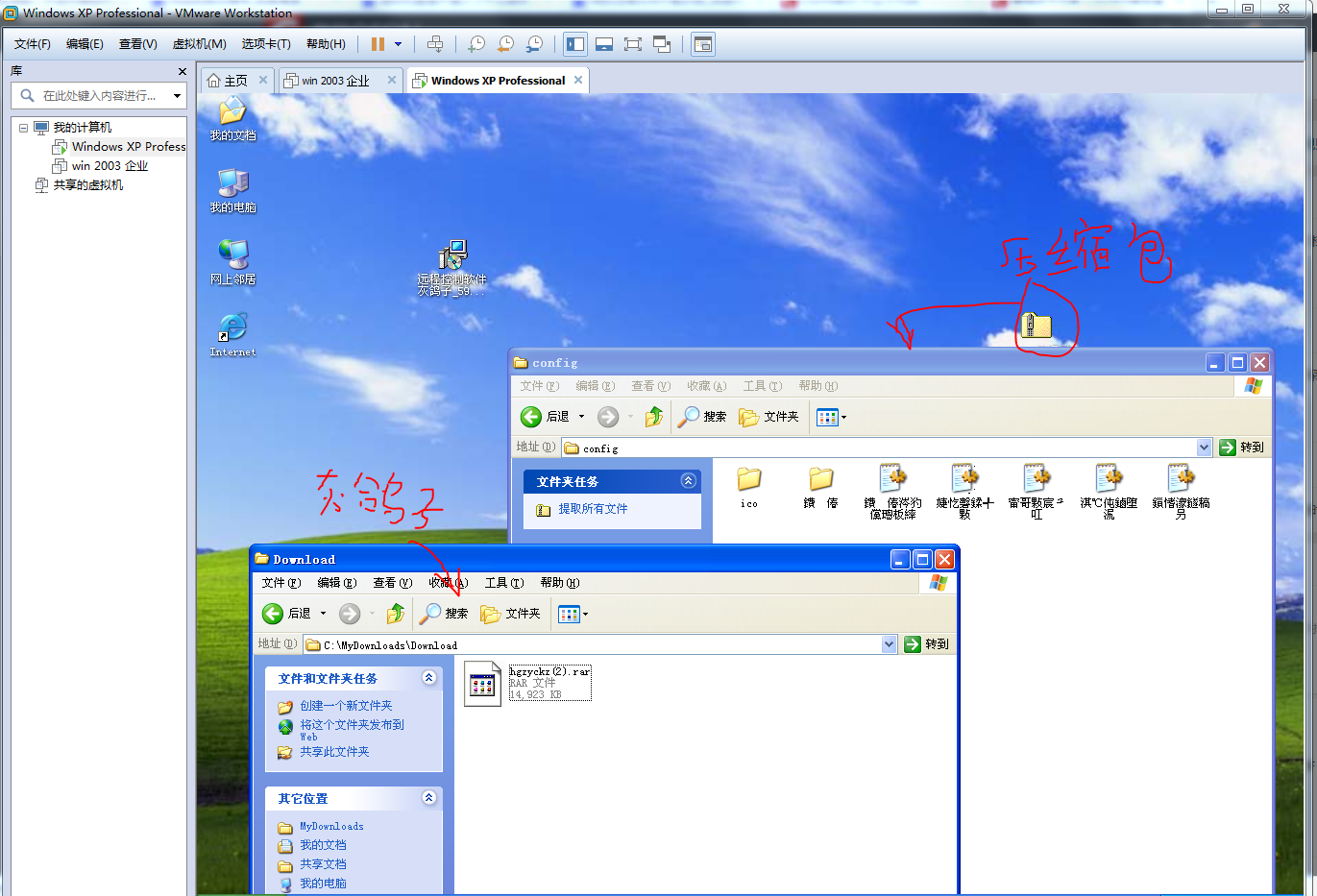The width and height of the screenshot is (1317, 896).
Task: Collapse the 文件和文件夹任务 panel
Action: (428, 678)
